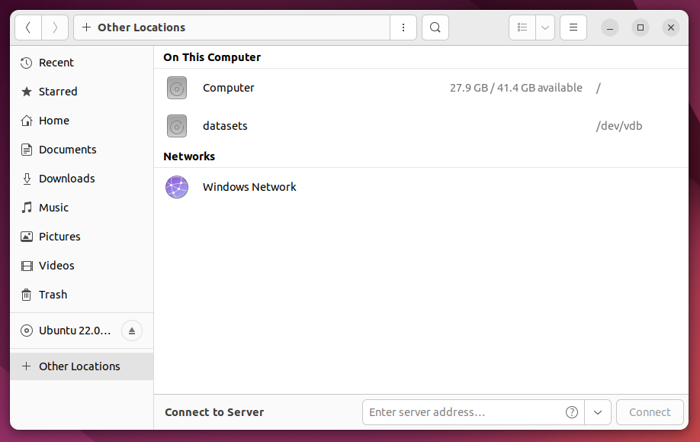
Task: Expand recent servers dropdown arrow
Action: tap(597, 412)
